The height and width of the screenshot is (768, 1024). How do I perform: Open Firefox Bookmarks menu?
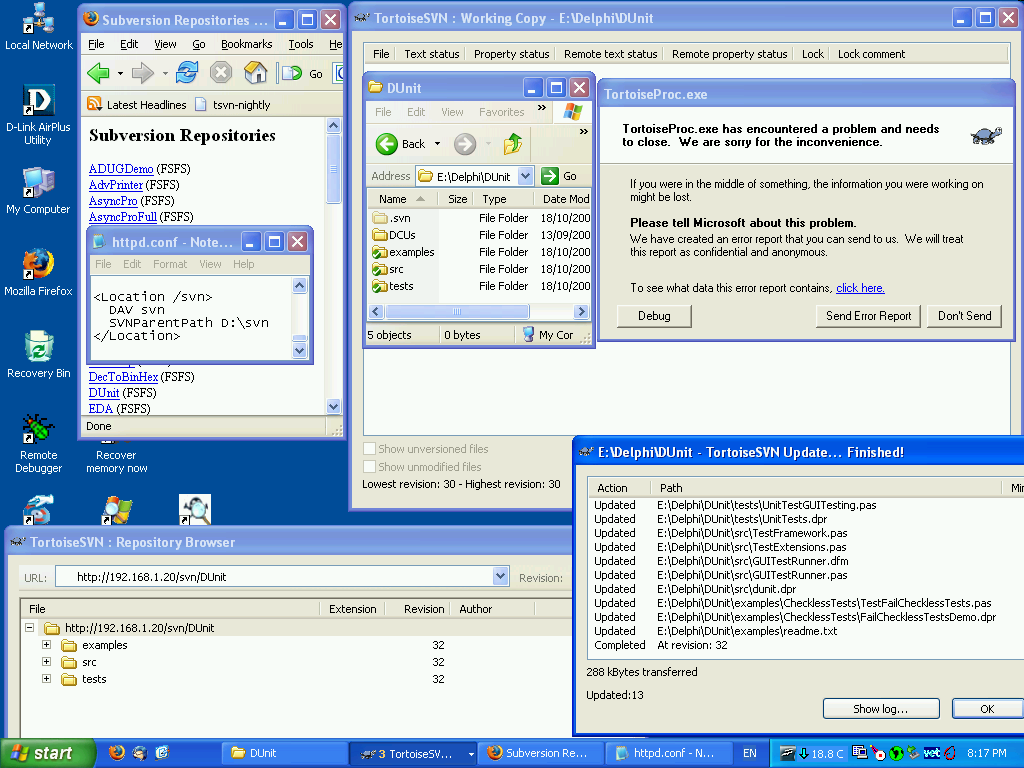(246, 44)
